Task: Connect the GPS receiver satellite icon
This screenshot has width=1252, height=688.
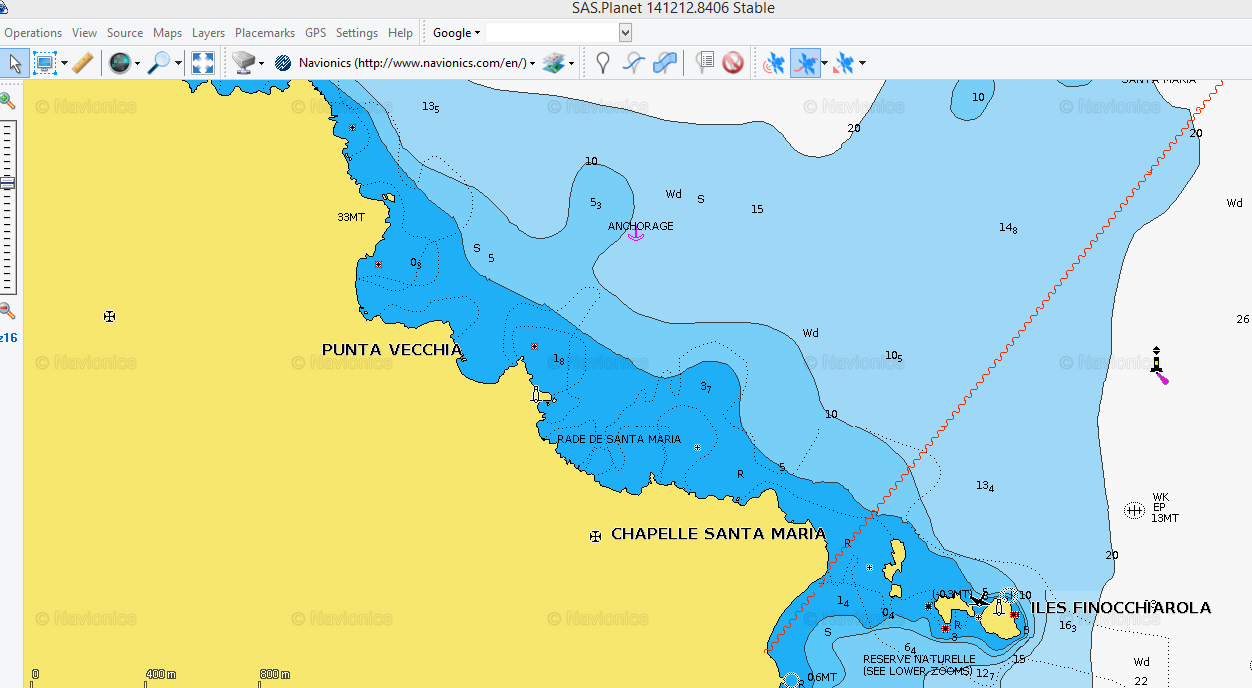Action: pyautogui.click(x=773, y=63)
